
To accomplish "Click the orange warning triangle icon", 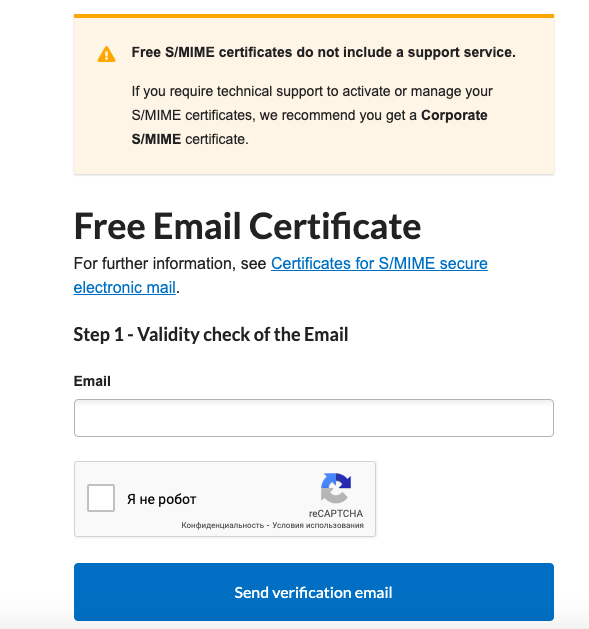I will point(106,55).
